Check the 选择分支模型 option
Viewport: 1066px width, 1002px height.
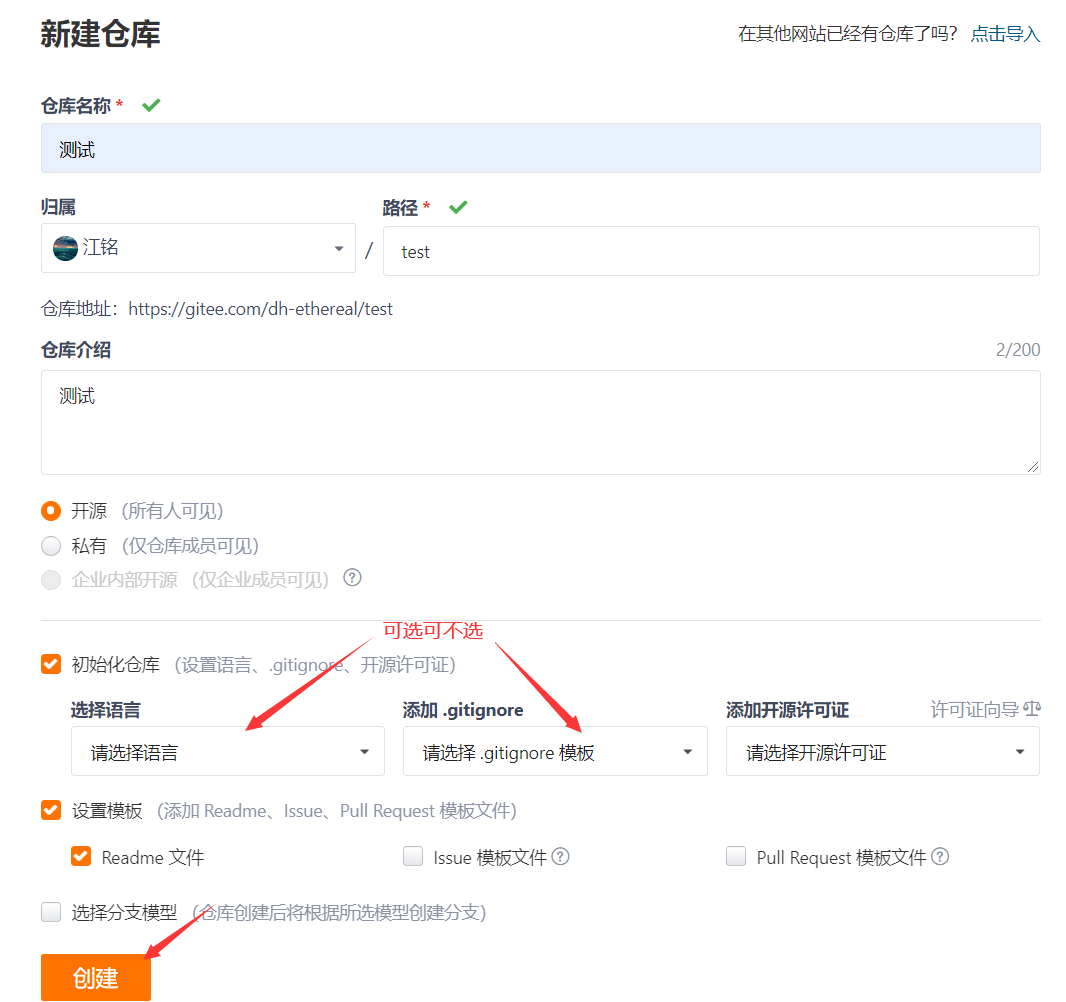click(x=51, y=911)
